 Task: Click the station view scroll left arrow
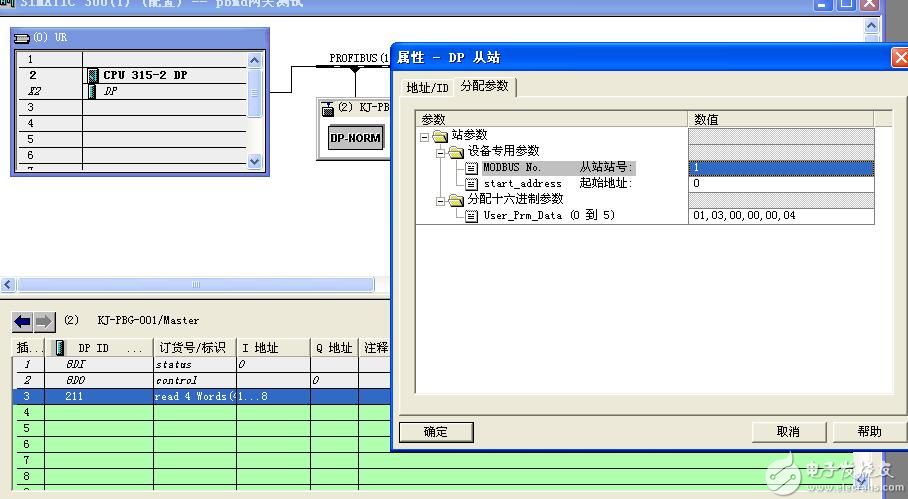tap(8, 285)
